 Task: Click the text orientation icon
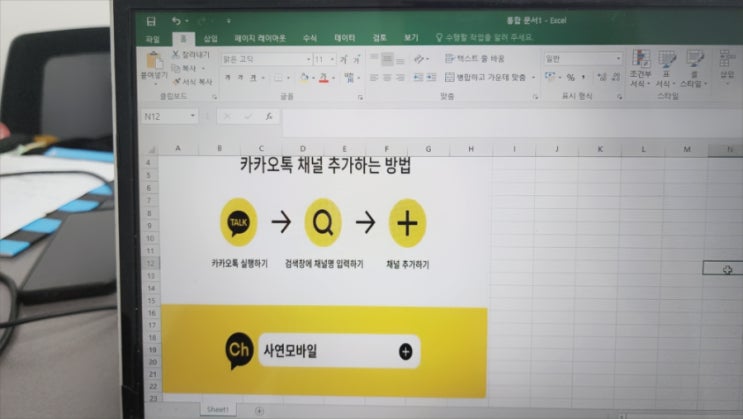(x=419, y=59)
